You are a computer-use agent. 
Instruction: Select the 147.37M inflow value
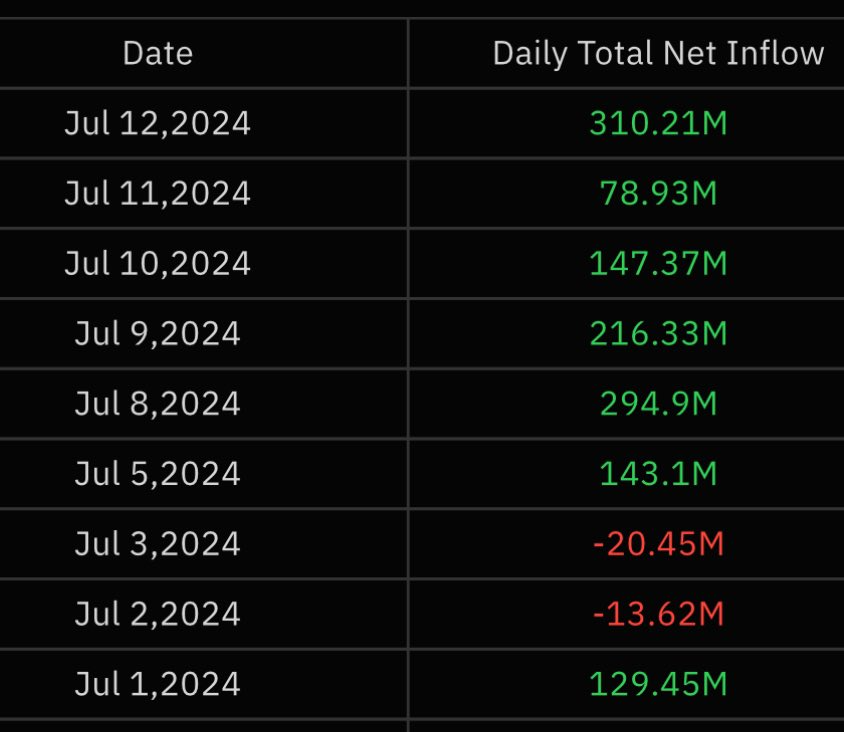658,263
